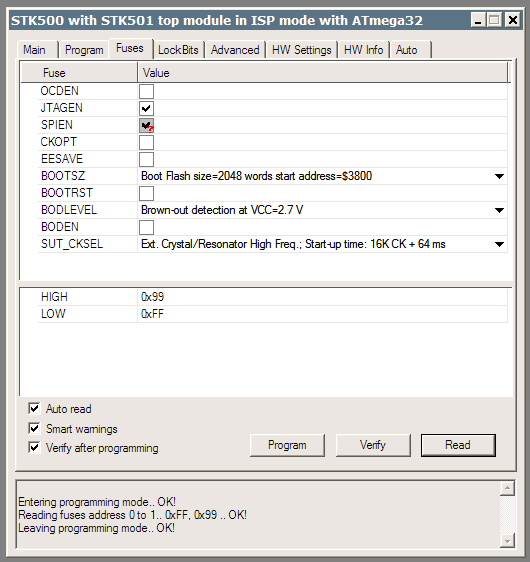The width and height of the screenshot is (530, 562).
Task: Select the Fuses tab
Action: coord(130,48)
